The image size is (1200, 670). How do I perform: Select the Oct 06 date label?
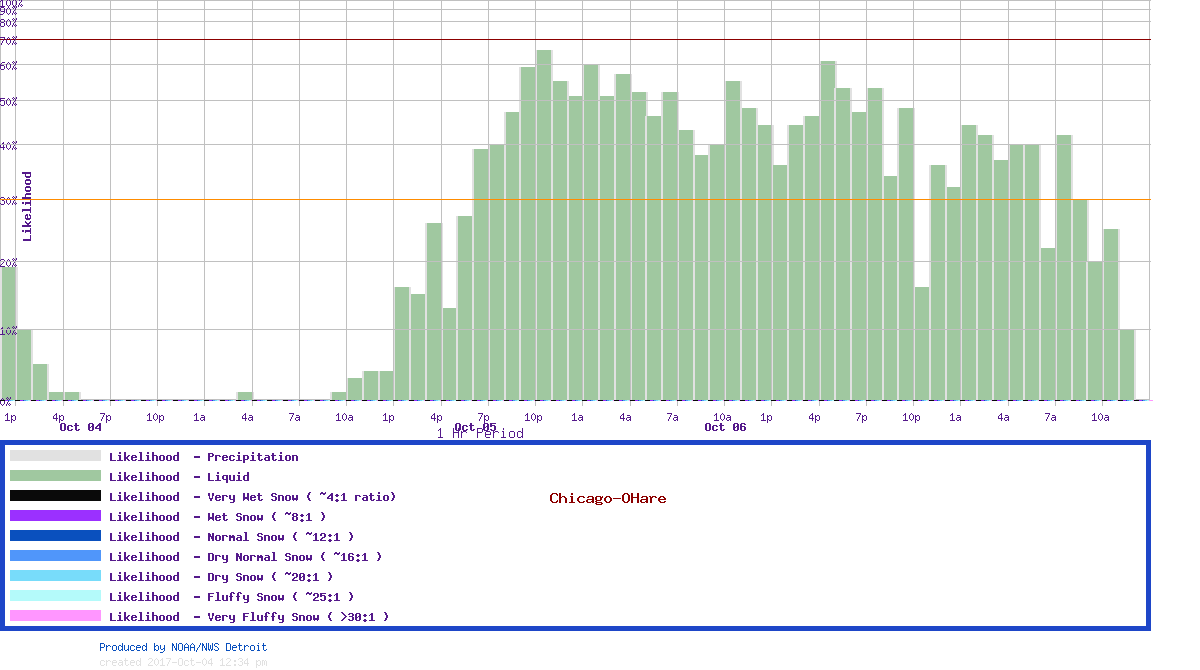(725, 427)
